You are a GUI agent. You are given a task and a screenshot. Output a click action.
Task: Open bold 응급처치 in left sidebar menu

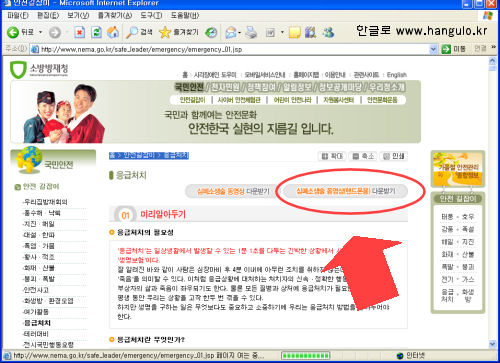[x=37, y=323]
